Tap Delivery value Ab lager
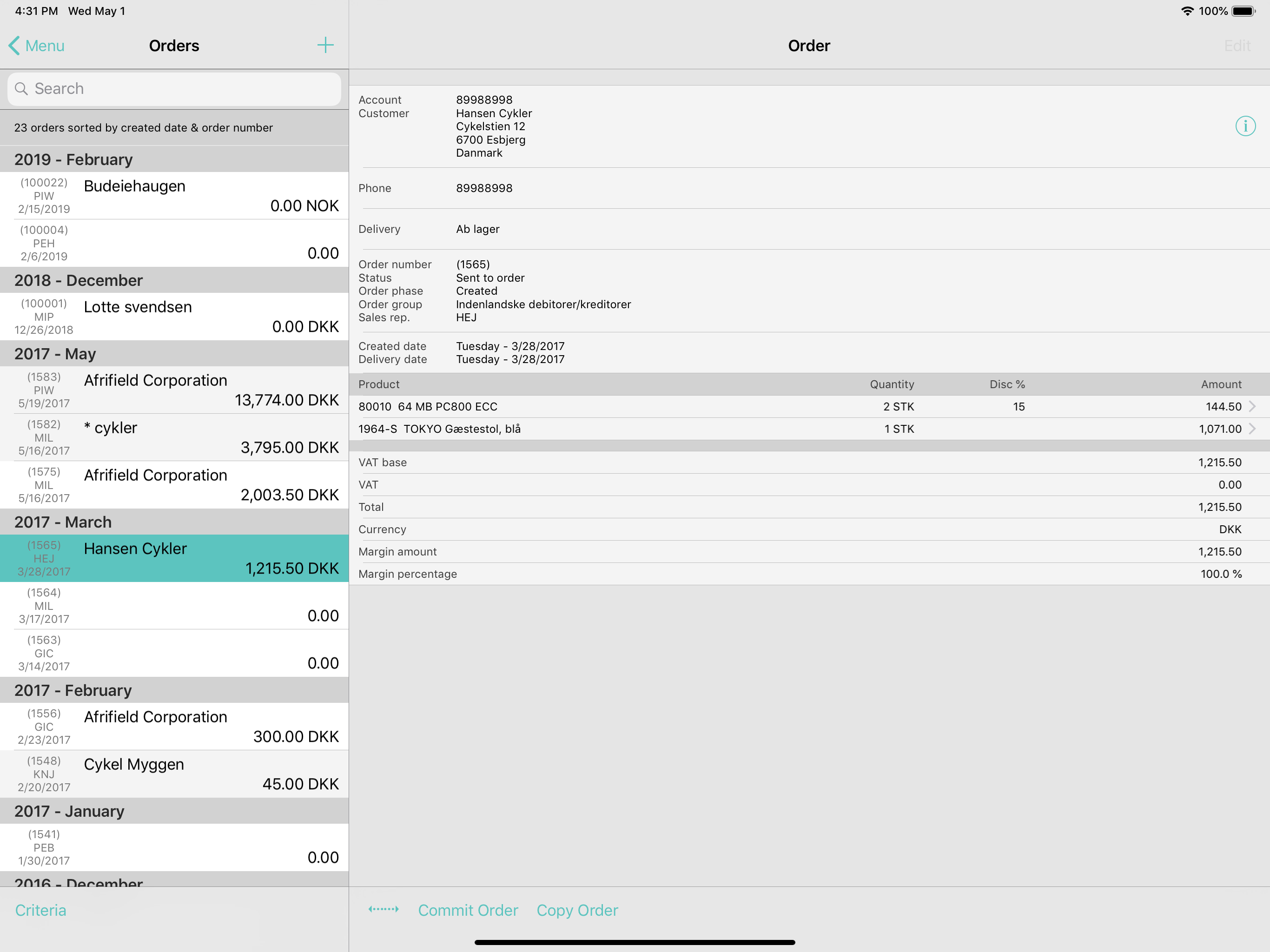 (478, 229)
